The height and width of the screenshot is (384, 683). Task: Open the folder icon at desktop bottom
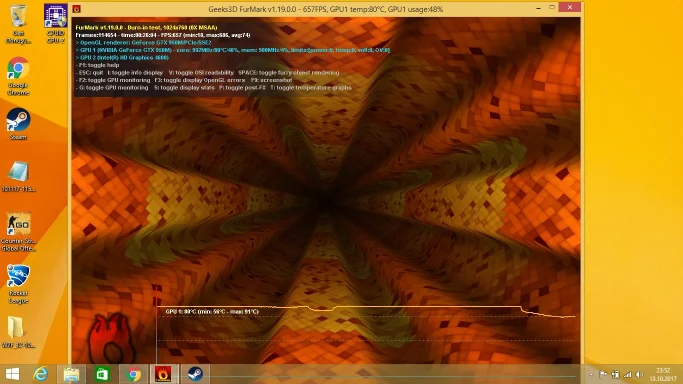click(18, 332)
